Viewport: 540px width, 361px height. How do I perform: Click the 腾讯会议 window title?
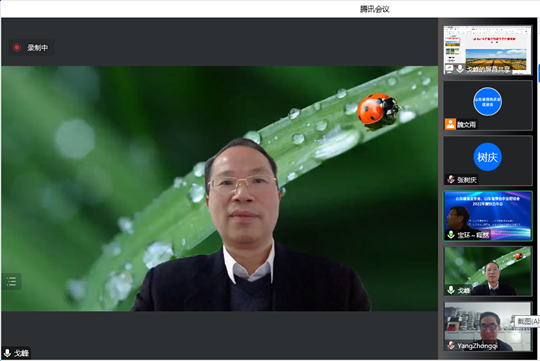point(375,9)
